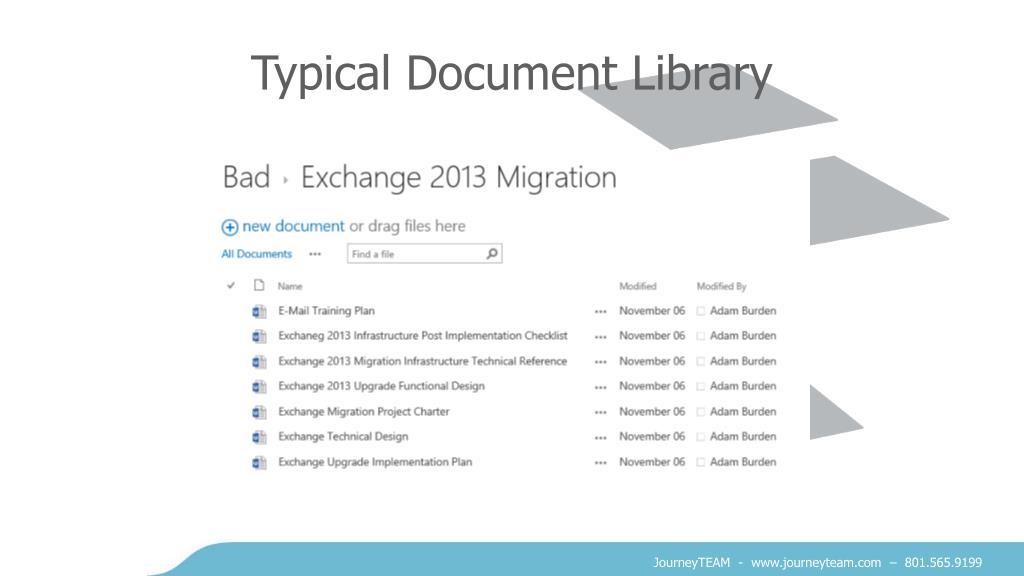The height and width of the screenshot is (576, 1024).
Task: Click Word icon for Exchange 2013 Upgrade Functional Design
Action: pos(259,387)
